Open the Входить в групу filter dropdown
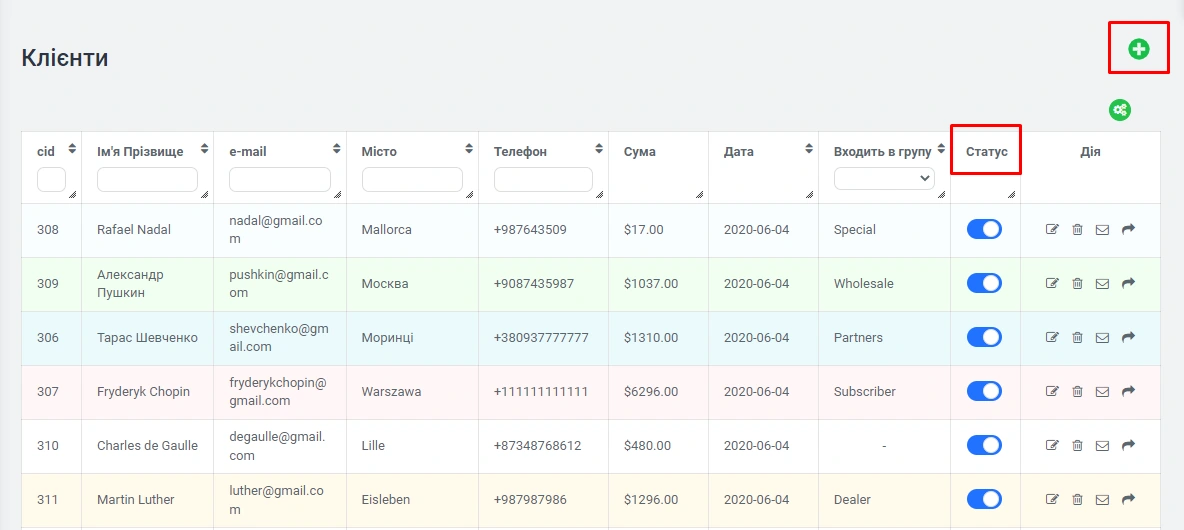 [884, 179]
